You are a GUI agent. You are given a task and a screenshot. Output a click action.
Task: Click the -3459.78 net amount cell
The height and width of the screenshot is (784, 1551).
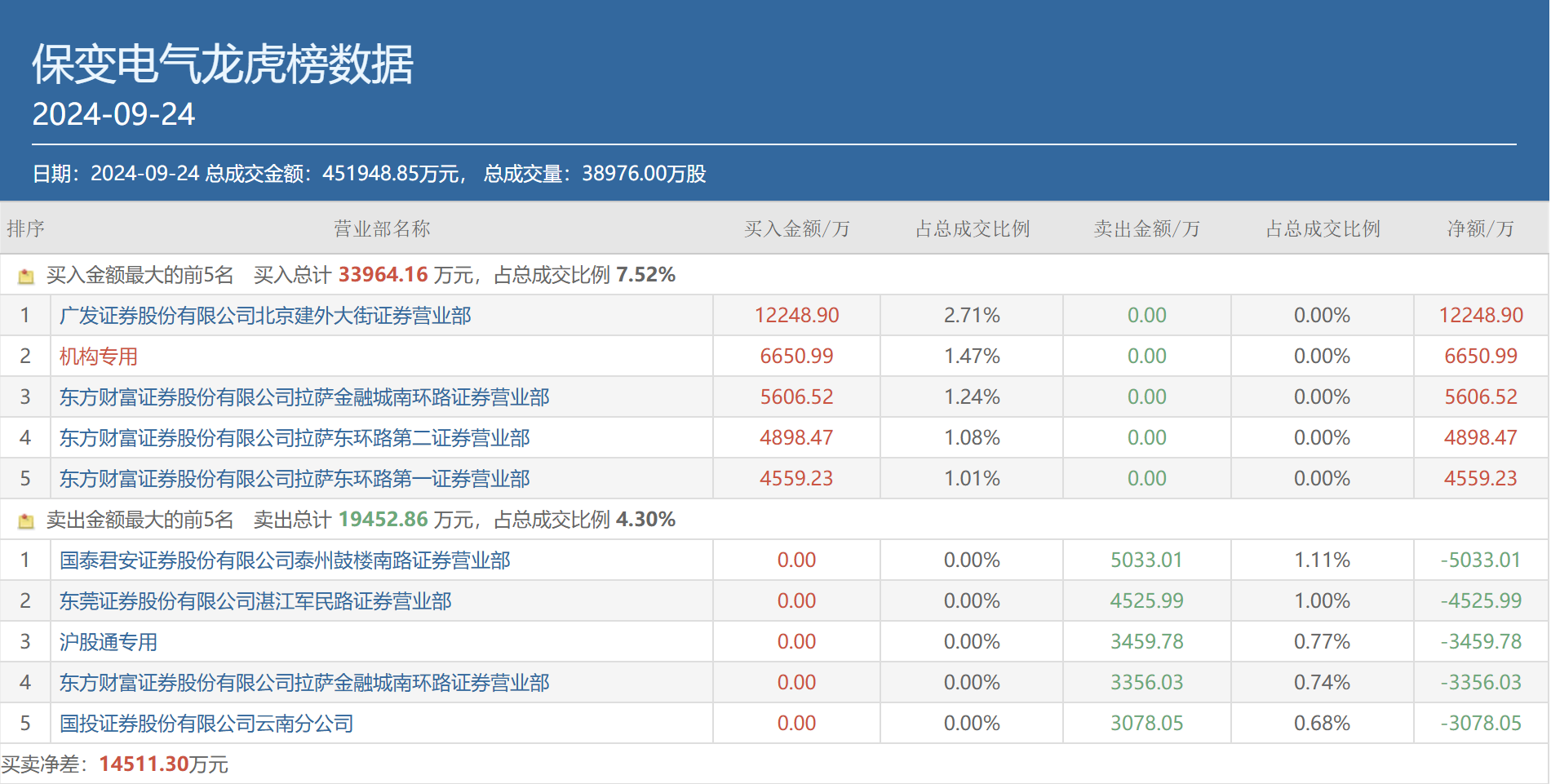(x=1481, y=642)
